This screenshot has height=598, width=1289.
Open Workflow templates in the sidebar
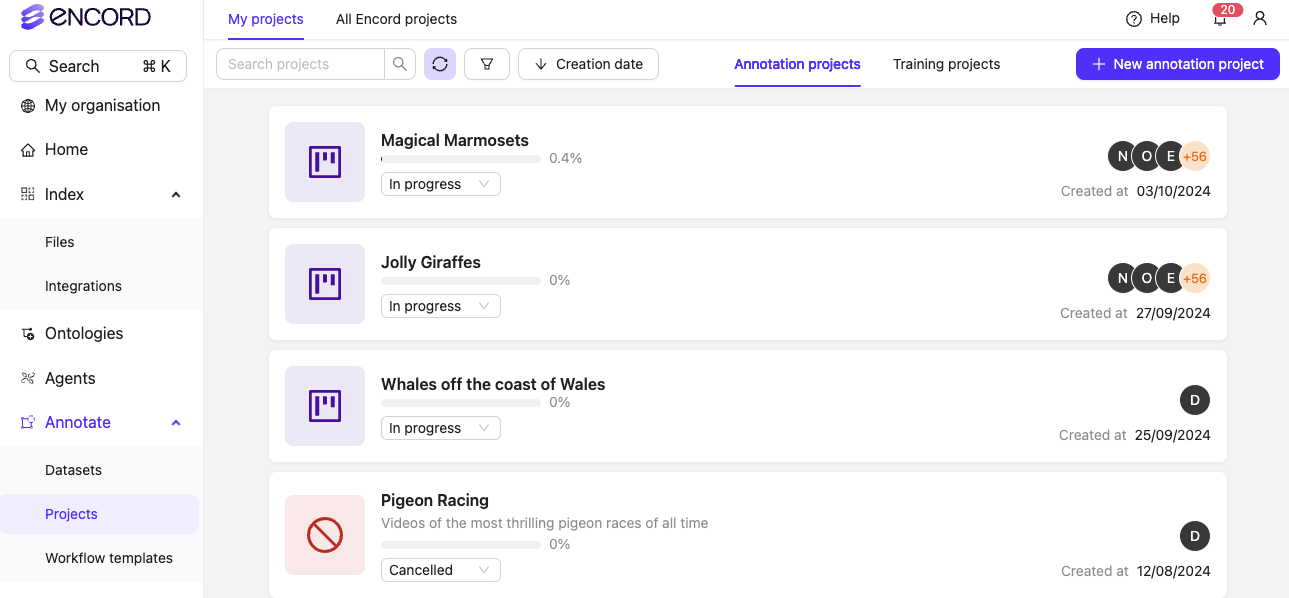click(x=109, y=558)
